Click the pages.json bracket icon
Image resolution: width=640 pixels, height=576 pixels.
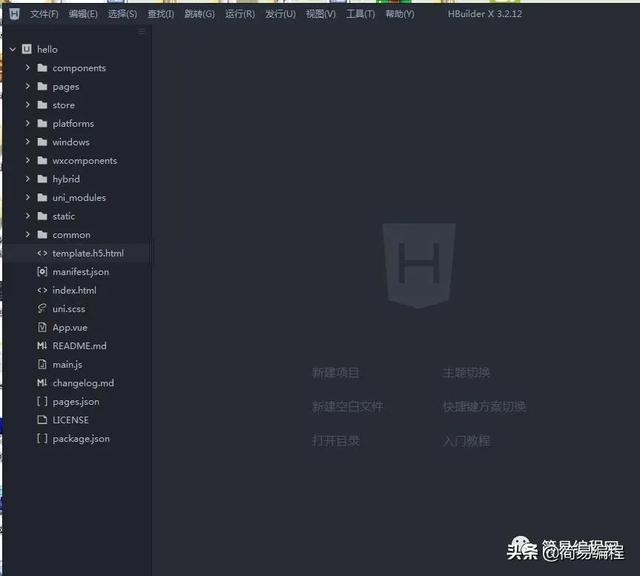(x=42, y=401)
